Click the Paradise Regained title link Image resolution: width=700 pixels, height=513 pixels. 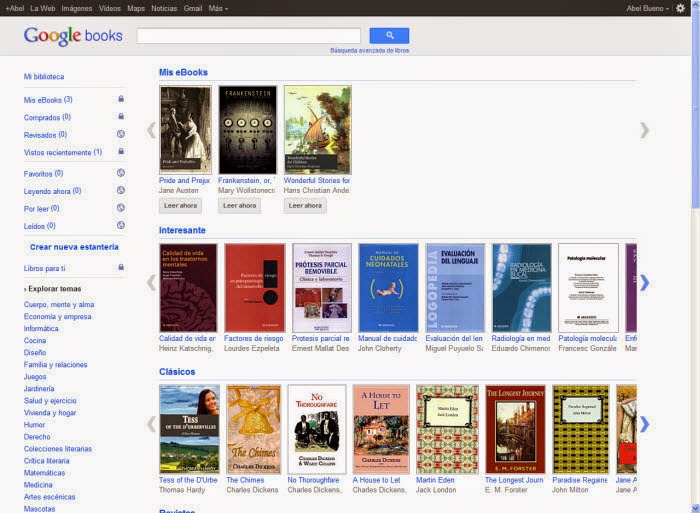point(579,480)
